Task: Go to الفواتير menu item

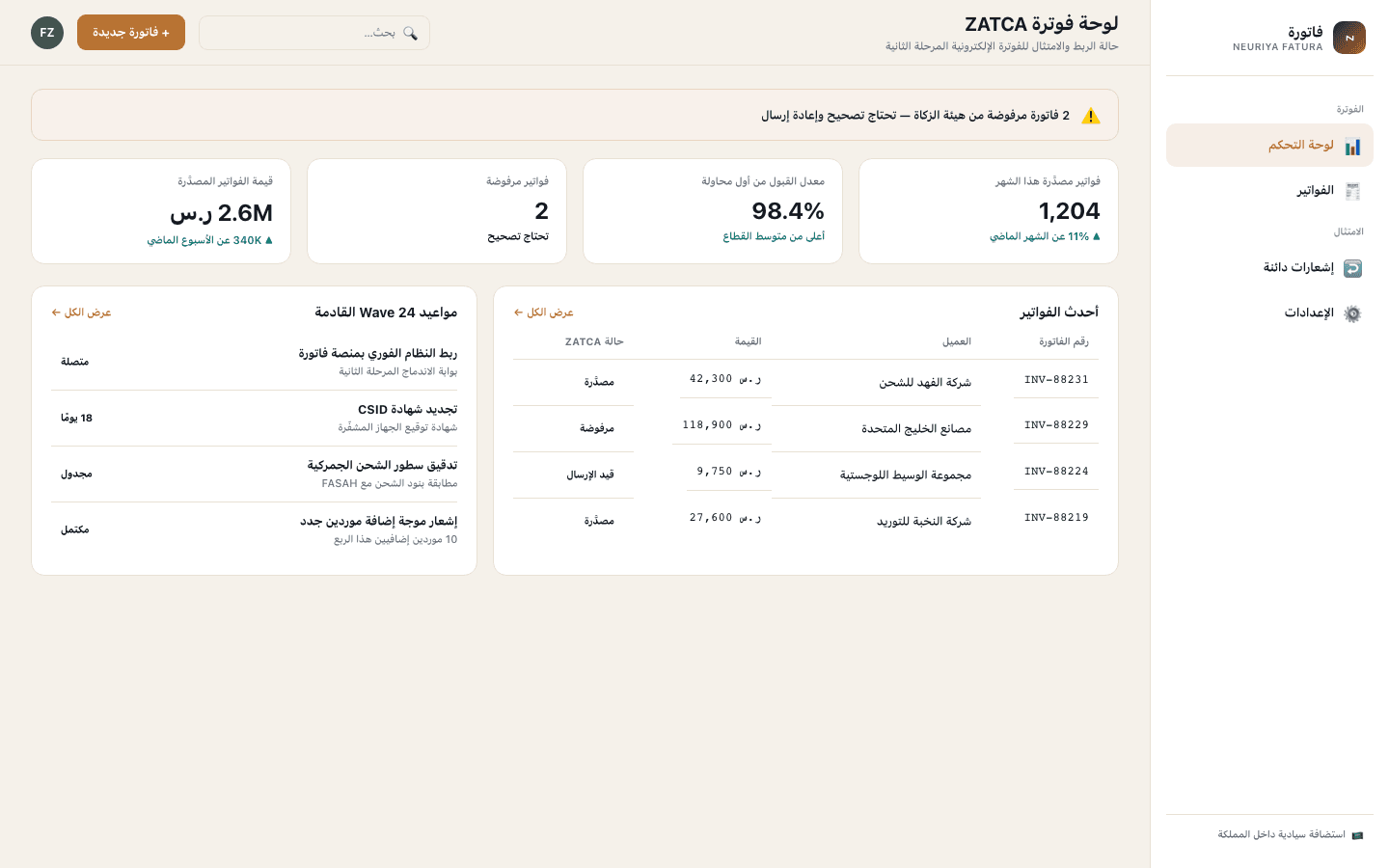Action: click(1269, 191)
